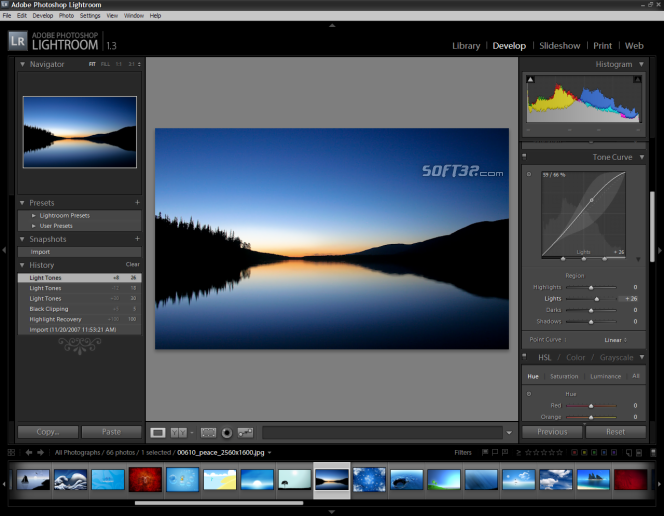Collapse the HSL / Color / Grayscale panel
Screen dimensions: 664x516
click(x=642, y=357)
